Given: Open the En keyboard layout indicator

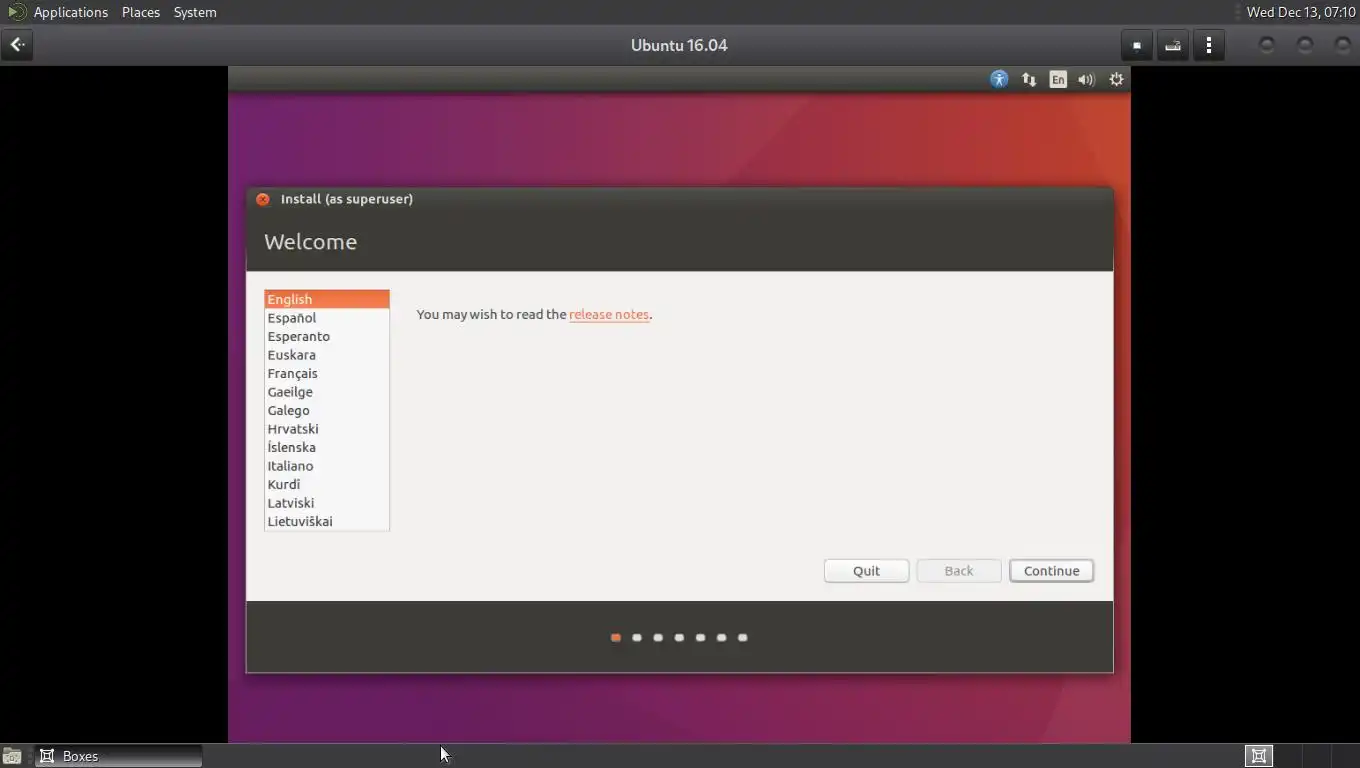Looking at the screenshot, I should pos(1058,79).
